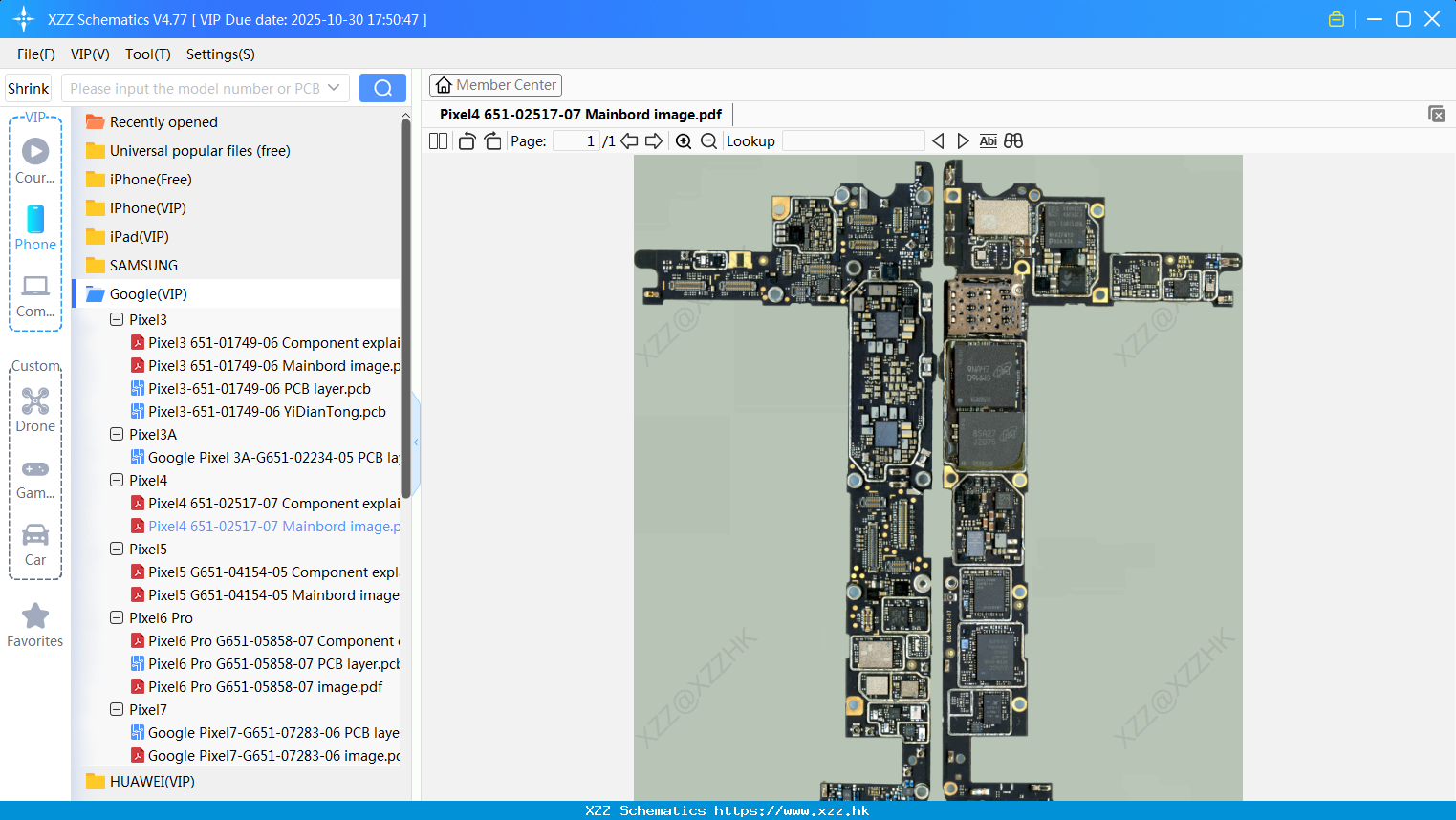This screenshot has width=1456, height=820.
Task: Open the iPad(VIP) folder
Action: coord(140,237)
